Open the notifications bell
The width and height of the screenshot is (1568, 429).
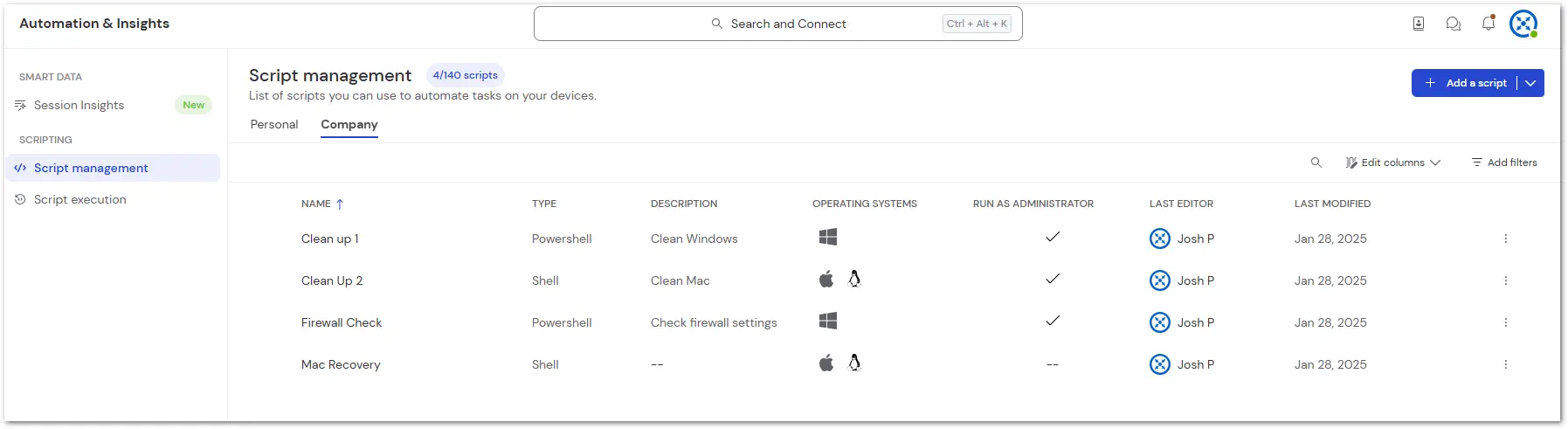[1489, 24]
